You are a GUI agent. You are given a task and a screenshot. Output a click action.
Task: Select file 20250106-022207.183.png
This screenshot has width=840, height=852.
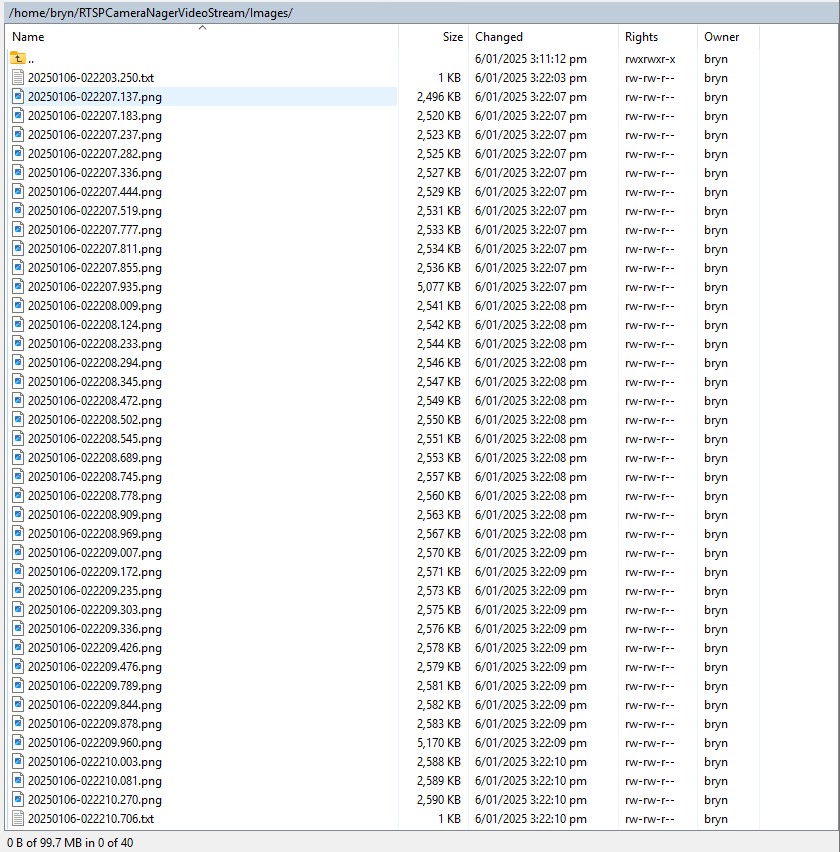click(94, 116)
